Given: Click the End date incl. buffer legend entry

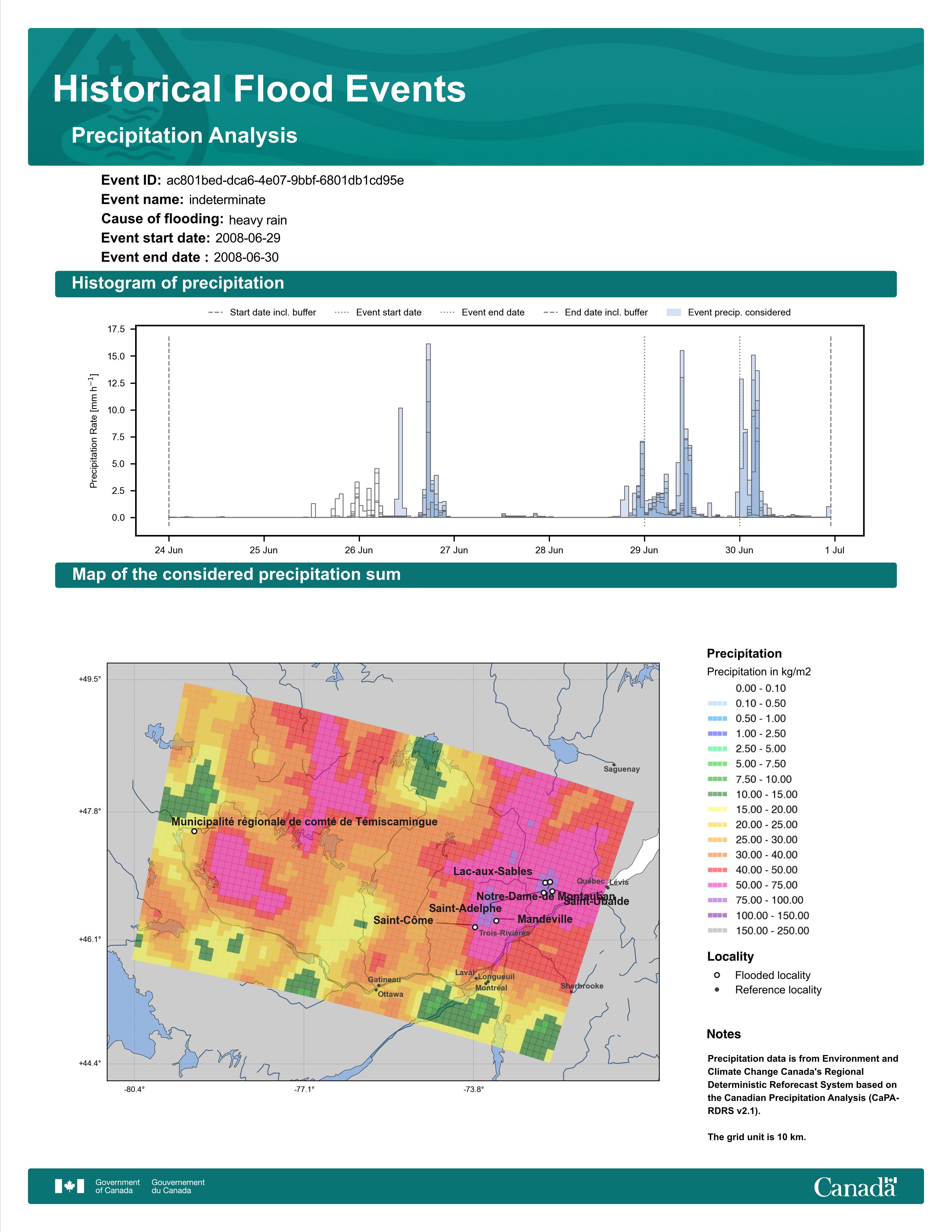Looking at the screenshot, I should click(x=595, y=312).
